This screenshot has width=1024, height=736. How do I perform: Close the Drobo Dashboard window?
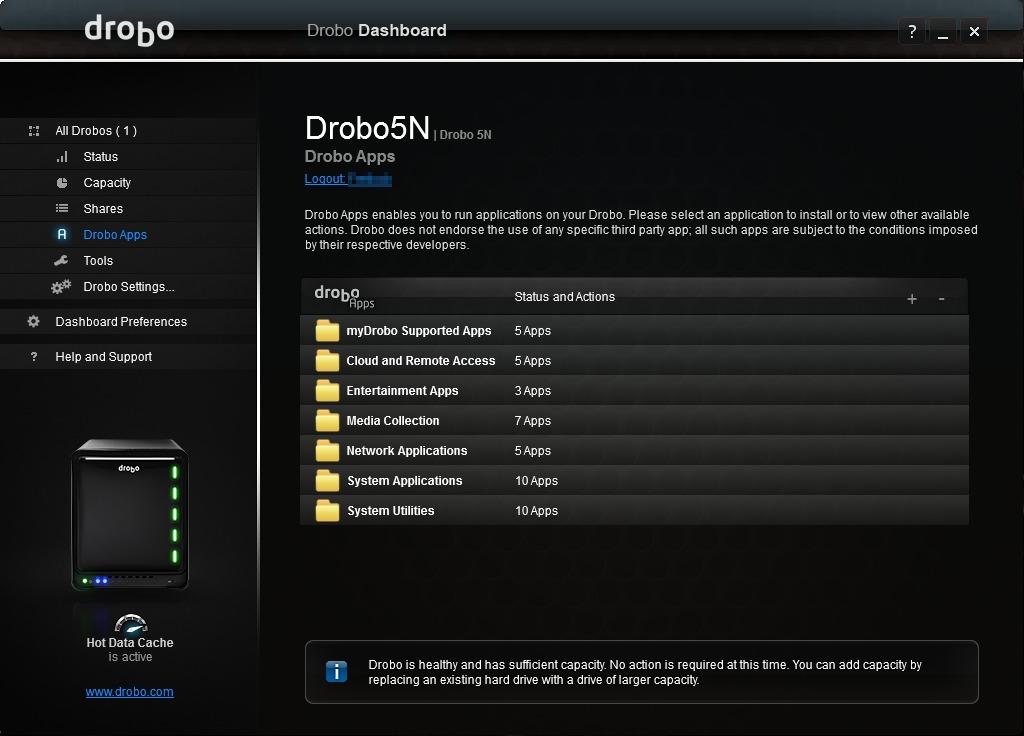(974, 31)
